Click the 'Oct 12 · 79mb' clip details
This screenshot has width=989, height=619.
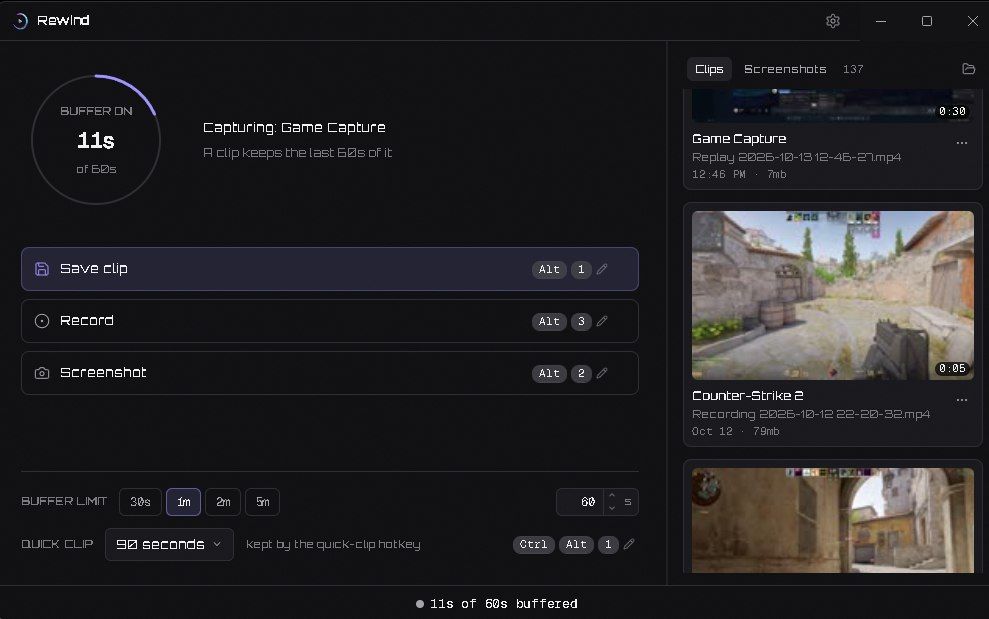tap(735, 431)
